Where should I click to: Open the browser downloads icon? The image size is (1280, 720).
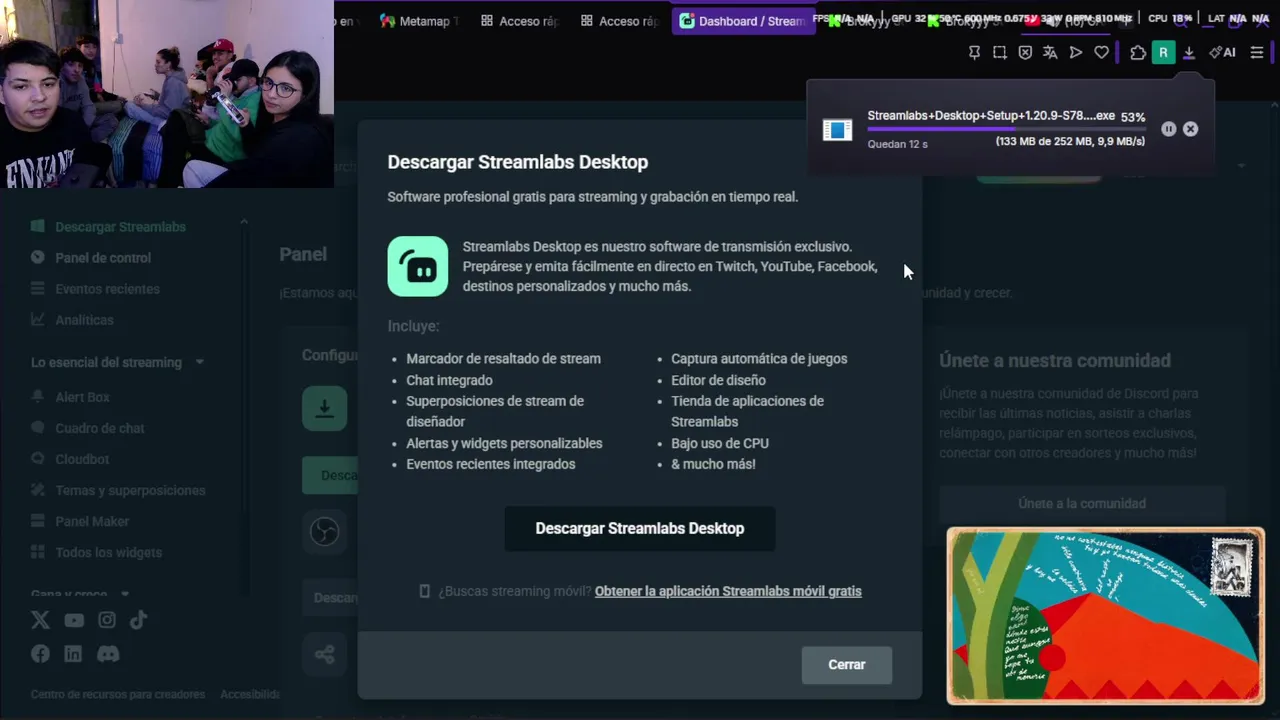(1189, 53)
